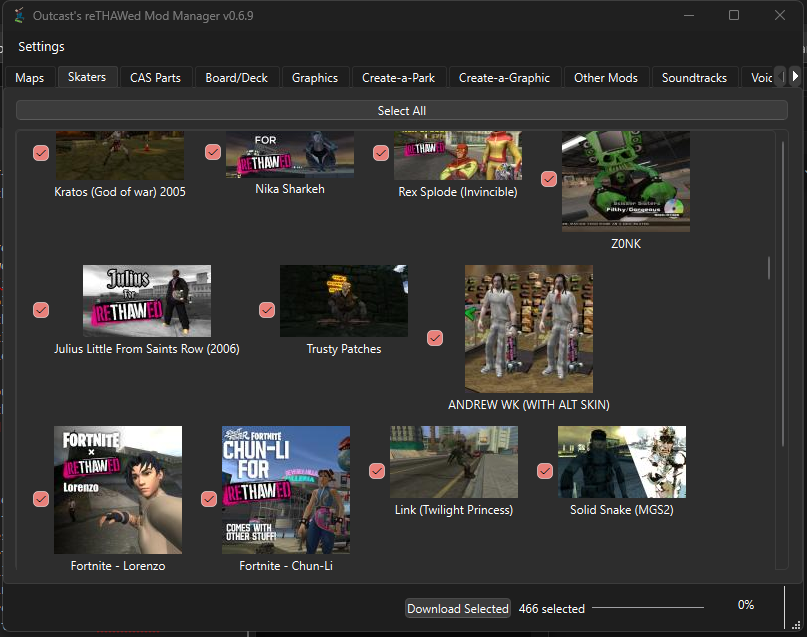
Task: Click the Julius Little Saints Row thumbnail
Action: click(x=147, y=301)
